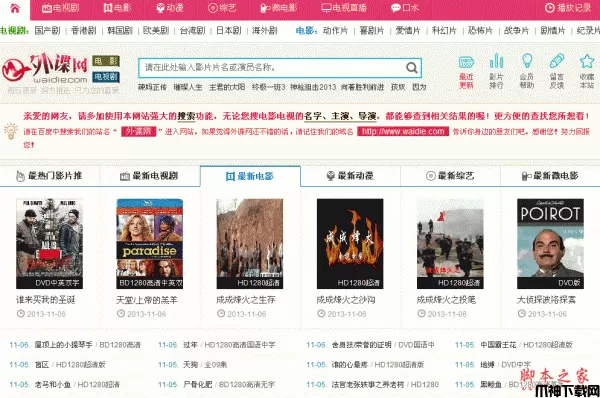
Task: Open 综艺 in top pink navigation
Action: (x=222, y=8)
